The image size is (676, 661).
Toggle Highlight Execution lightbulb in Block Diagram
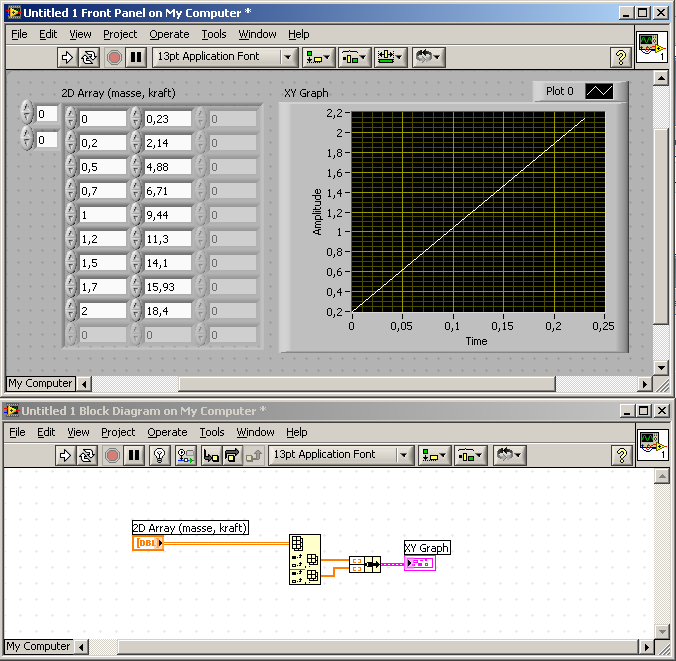click(159, 455)
